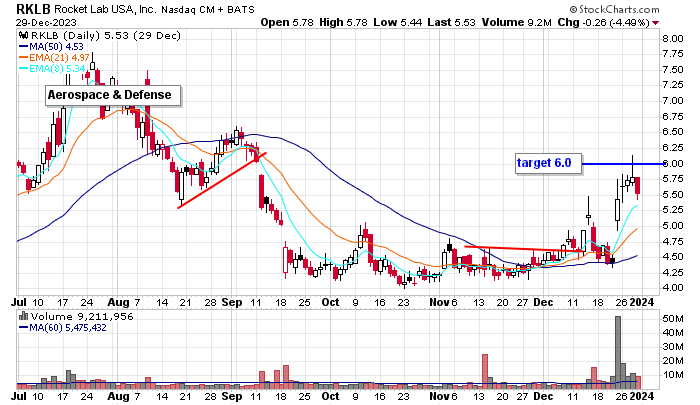700x405 pixels.
Task: Click the last red candlestick of Dec 29
Action: [x=638, y=187]
